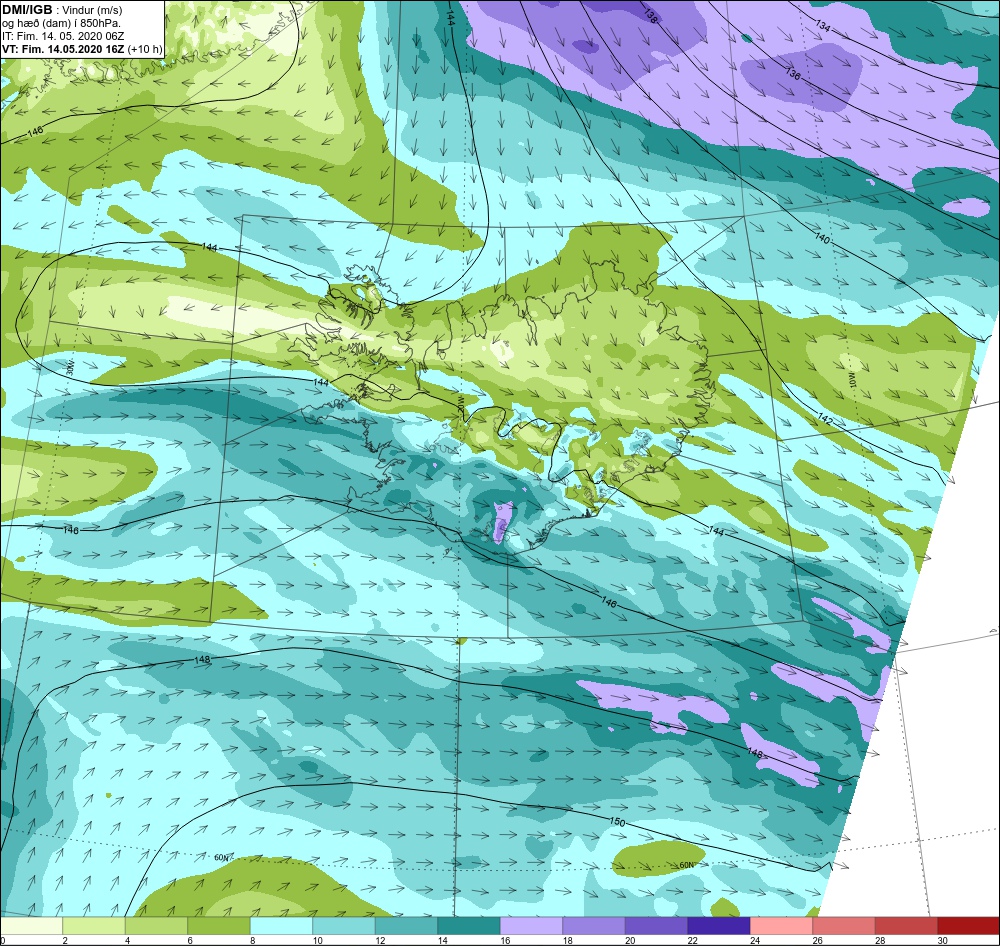The image size is (1000, 946).
Task: Click legend tick value "2"
Action: 64,940
